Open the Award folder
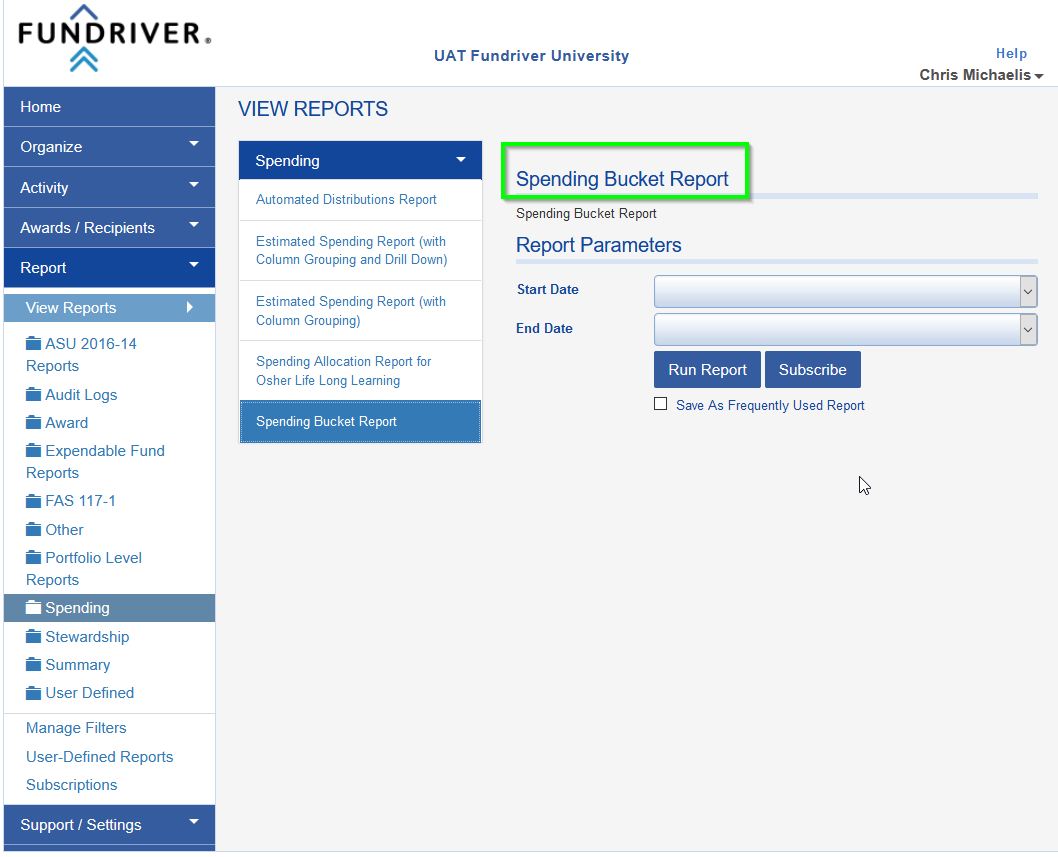Image resolution: width=1058 pixels, height=857 pixels. pyautogui.click(x=67, y=422)
